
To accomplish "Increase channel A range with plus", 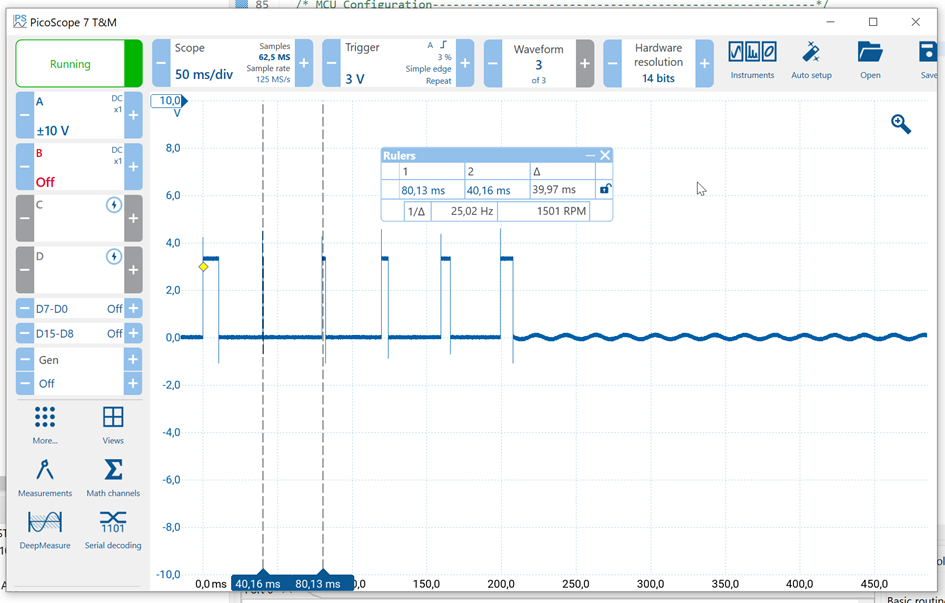I will [133, 115].
